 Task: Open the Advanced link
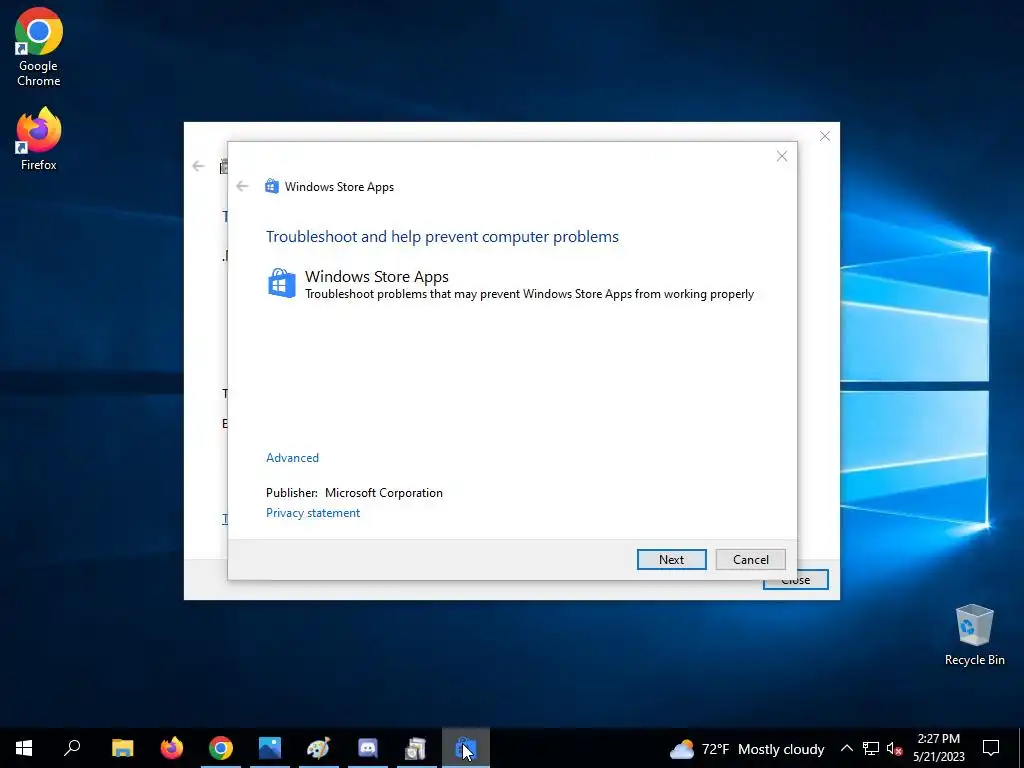tap(292, 458)
